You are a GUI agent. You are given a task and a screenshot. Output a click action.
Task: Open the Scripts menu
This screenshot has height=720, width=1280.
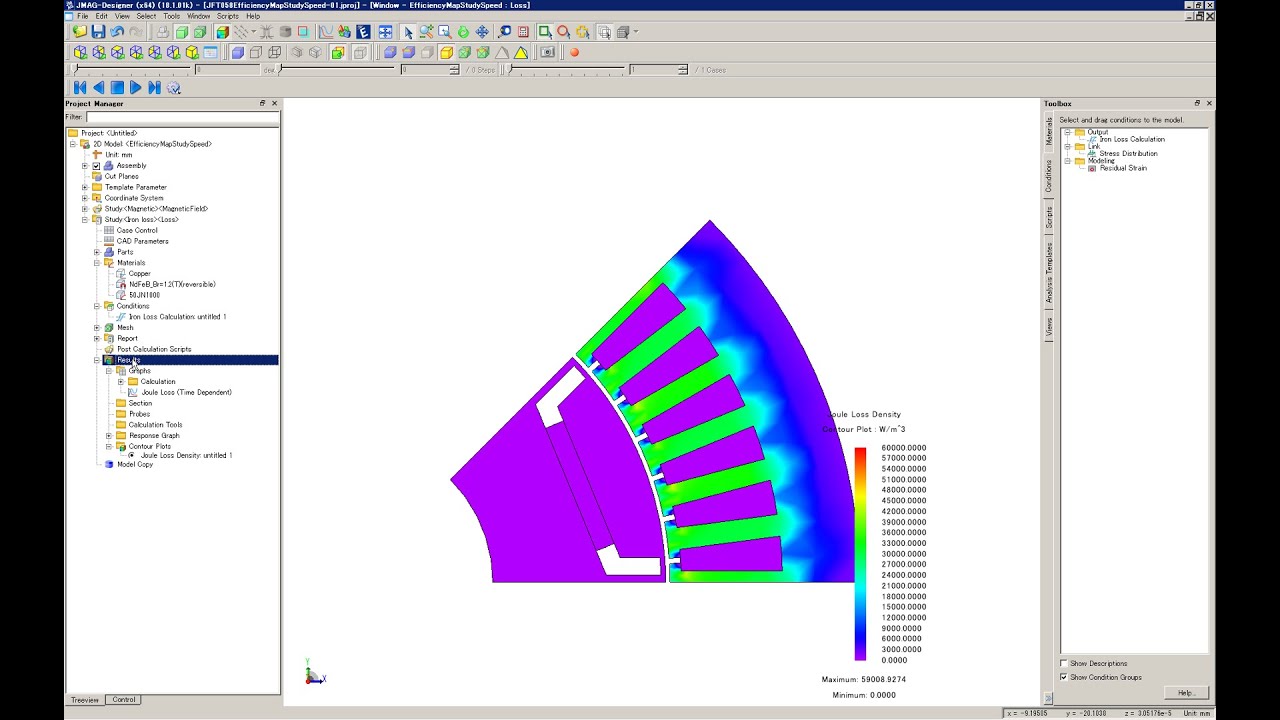(x=227, y=16)
